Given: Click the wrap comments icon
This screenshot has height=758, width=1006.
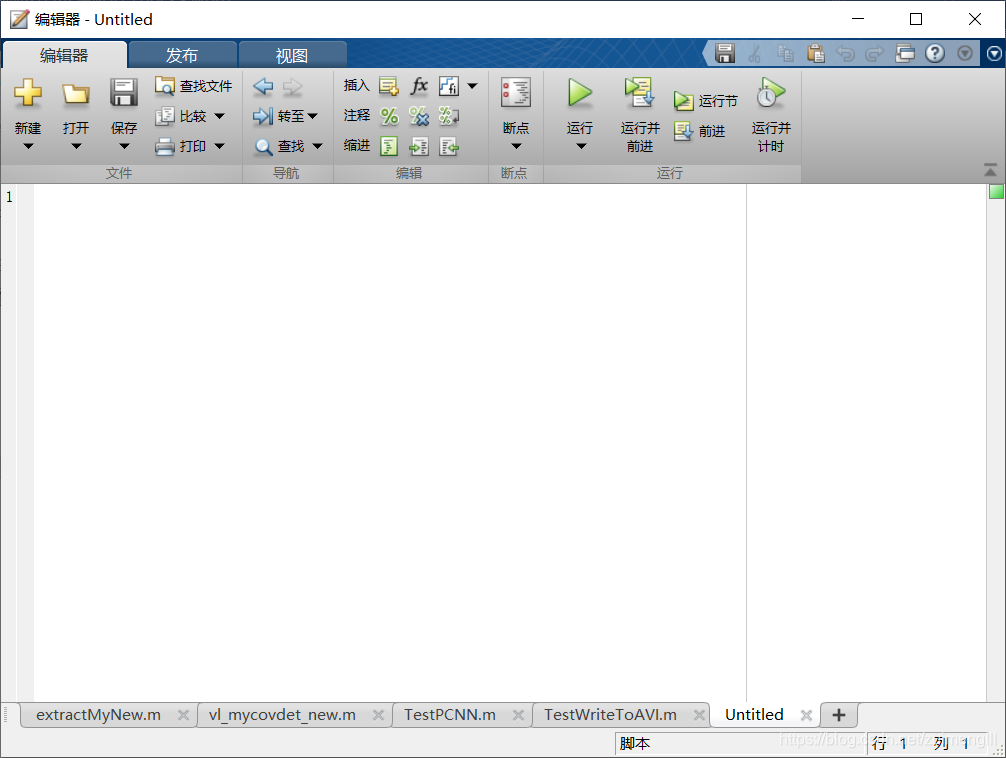Looking at the screenshot, I should click(x=448, y=116).
